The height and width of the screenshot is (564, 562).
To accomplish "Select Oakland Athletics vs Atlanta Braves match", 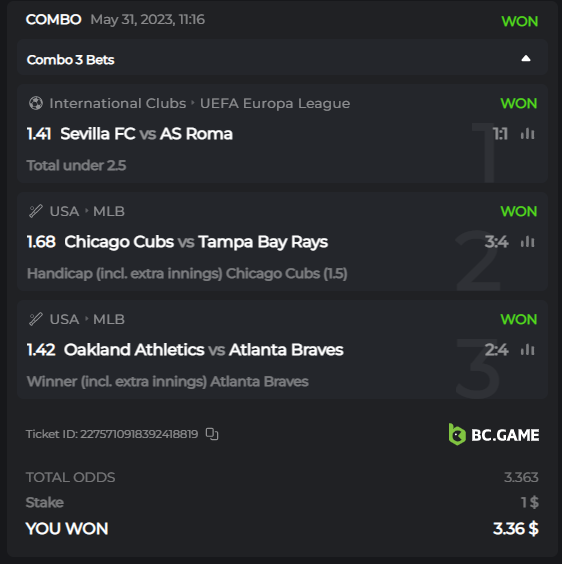I will pyautogui.click(x=204, y=350).
